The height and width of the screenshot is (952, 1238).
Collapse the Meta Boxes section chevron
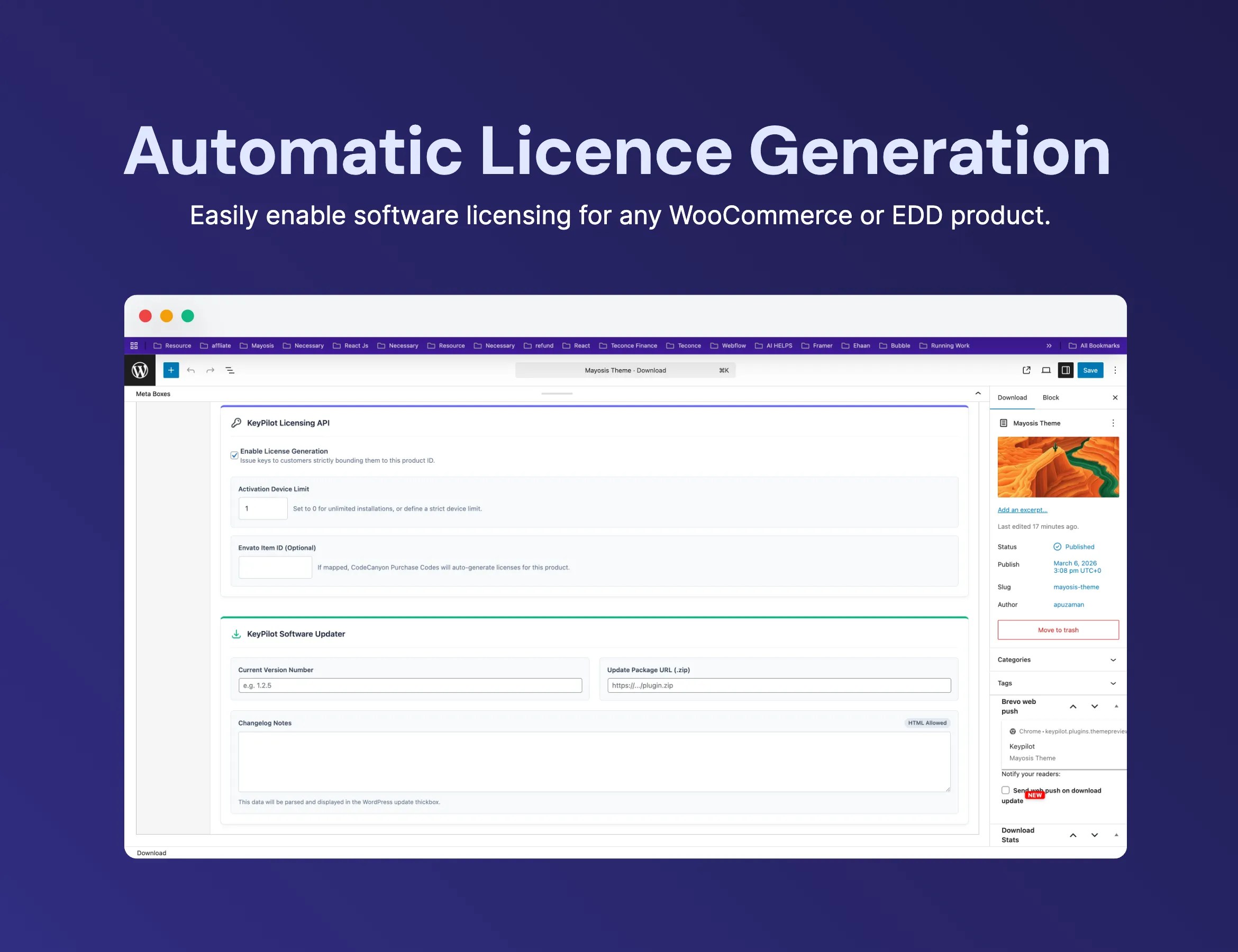click(978, 393)
